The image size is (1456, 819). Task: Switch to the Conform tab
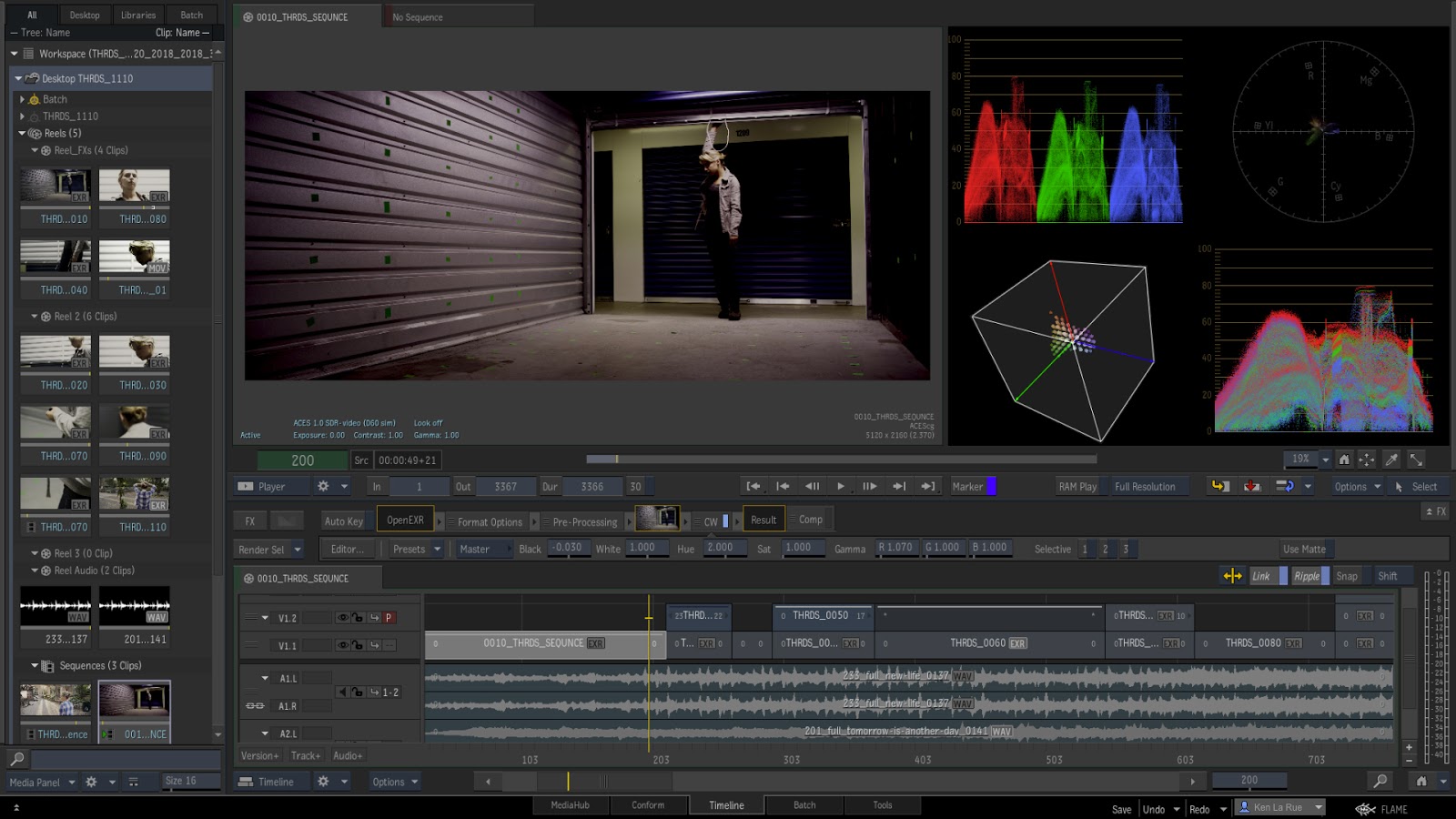[648, 805]
